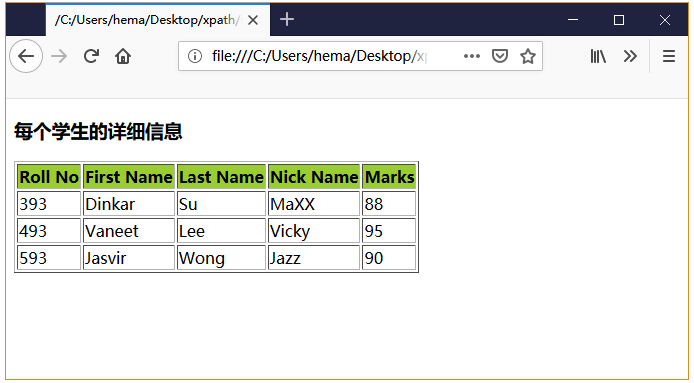Click the Marks column header
This screenshot has height=383, width=694.
pos(389,177)
